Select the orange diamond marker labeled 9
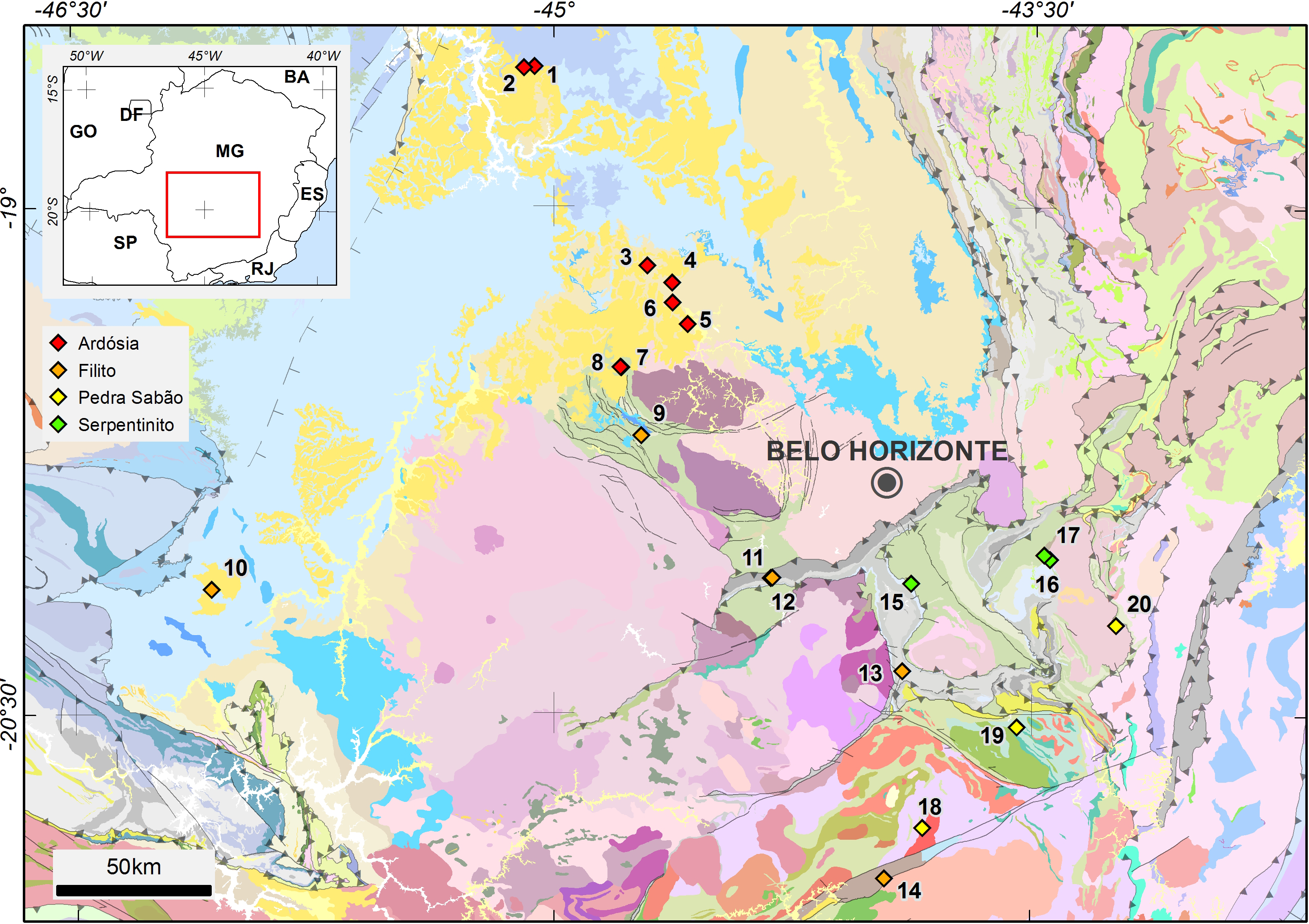Screen dimensions: 1309x924 tap(641, 436)
